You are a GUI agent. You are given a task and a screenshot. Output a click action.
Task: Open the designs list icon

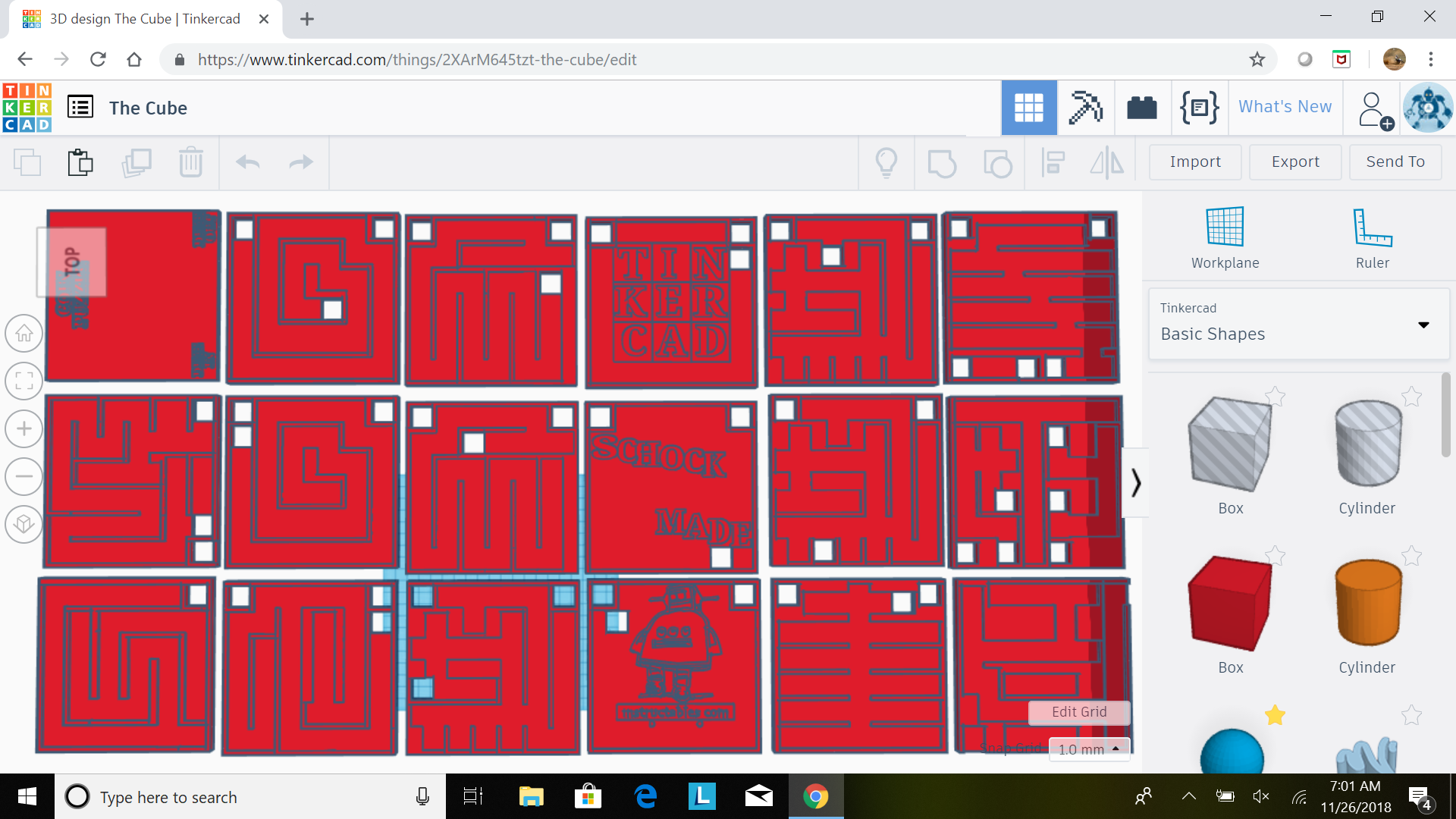(x=80, y=107)
